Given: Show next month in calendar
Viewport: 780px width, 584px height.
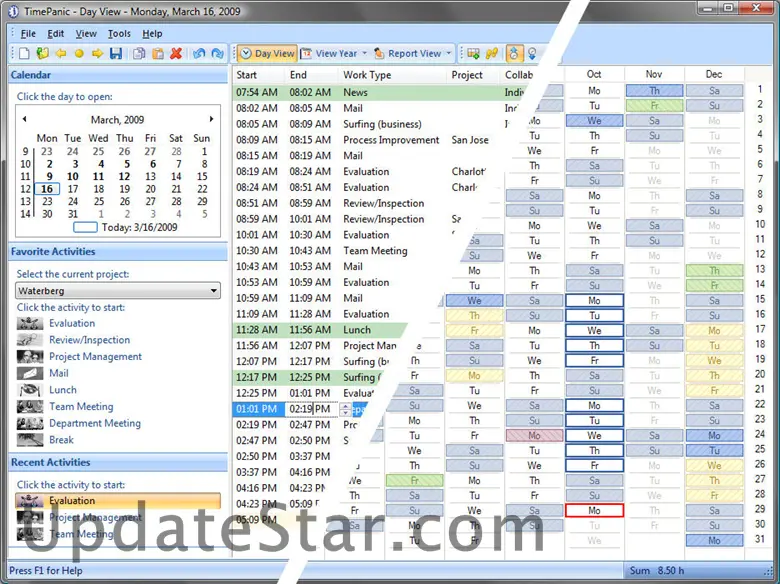Looking at the screenshot, I should point(211,119).
